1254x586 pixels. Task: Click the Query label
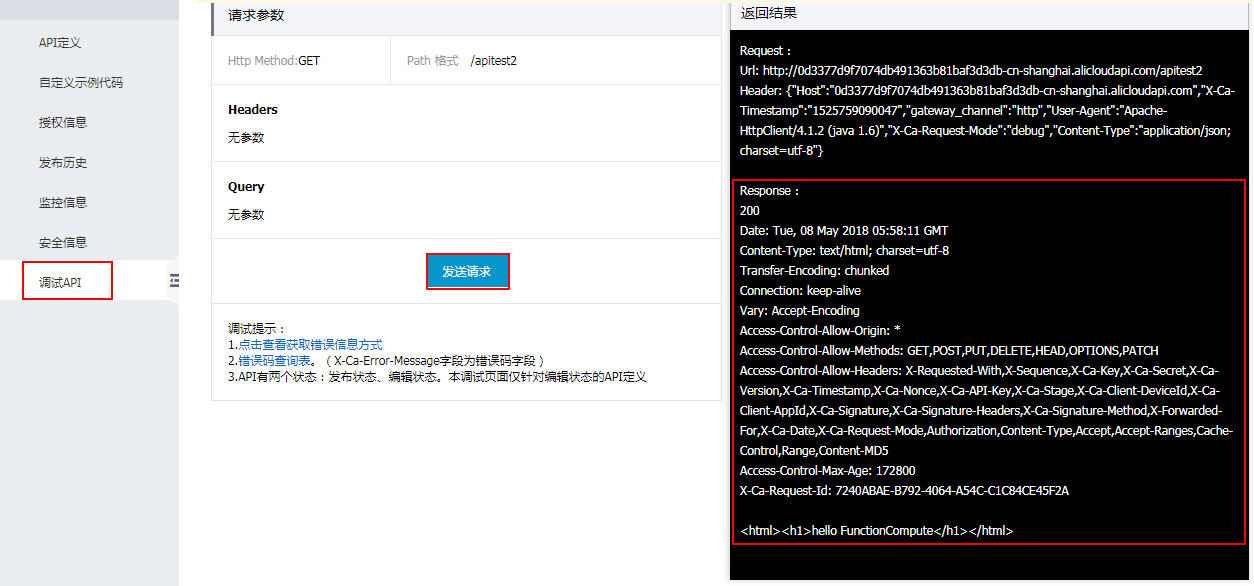[246, 187]
